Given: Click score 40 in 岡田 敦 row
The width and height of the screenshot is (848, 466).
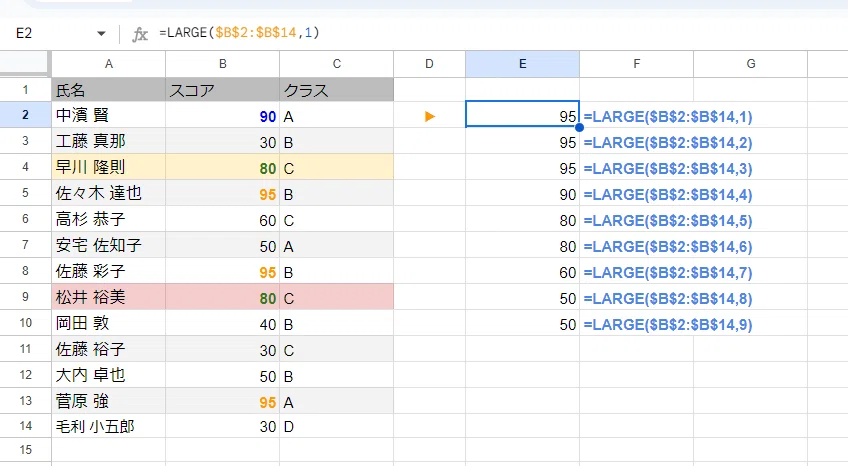Looking at the screenshot, I should 223,323.
